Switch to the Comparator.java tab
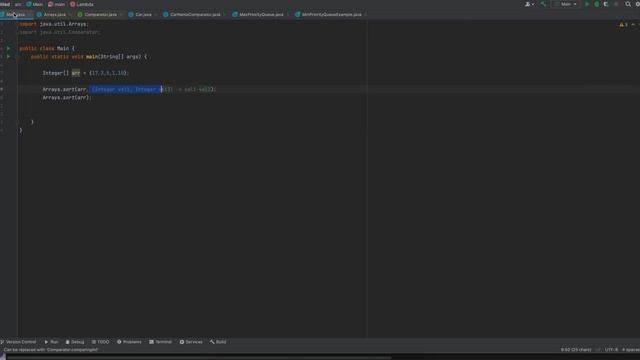Screen dimensions: 640x360 pyautogui.click(x=100, y=14)
